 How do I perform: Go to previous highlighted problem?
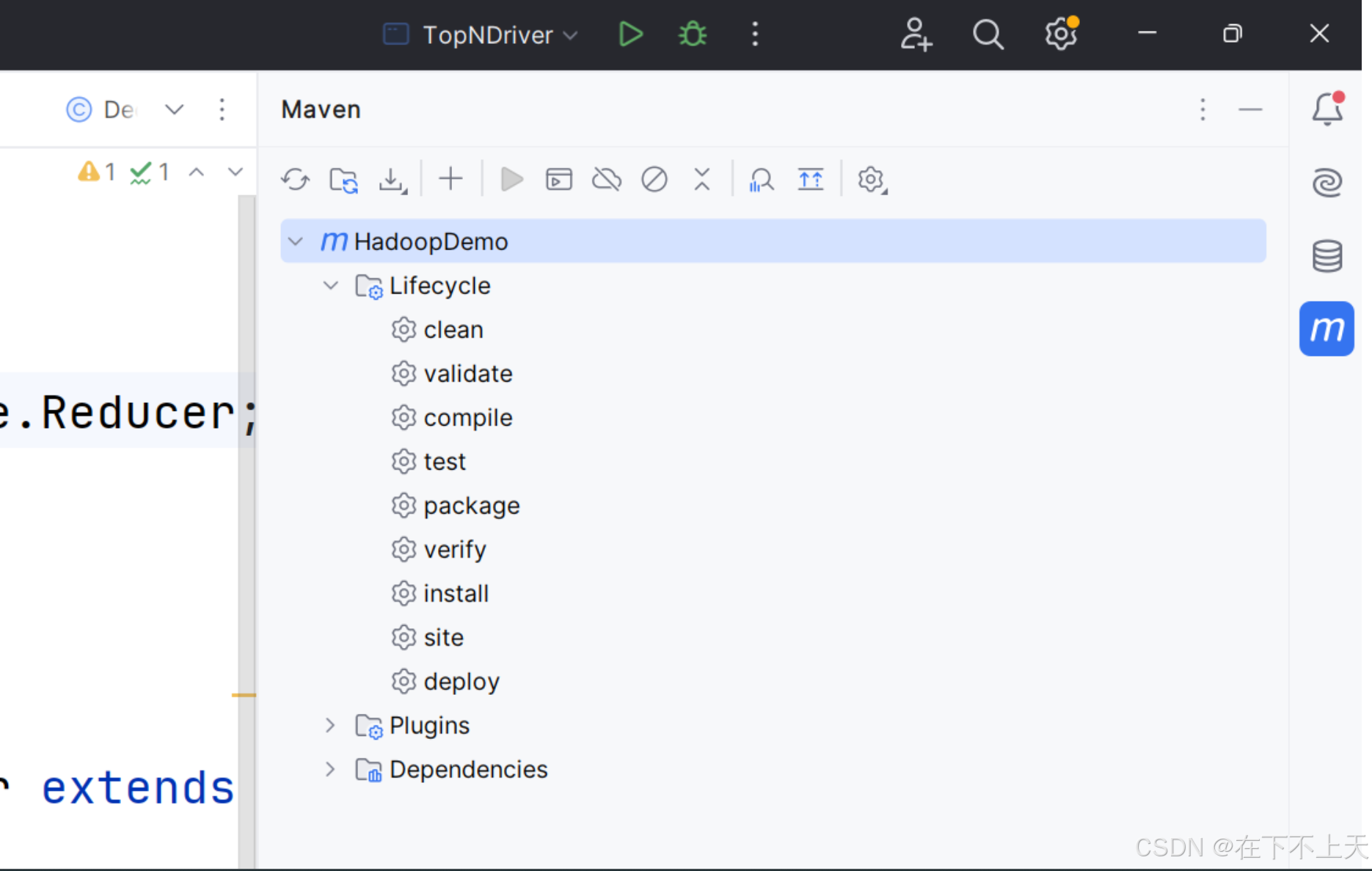[196, 172]
